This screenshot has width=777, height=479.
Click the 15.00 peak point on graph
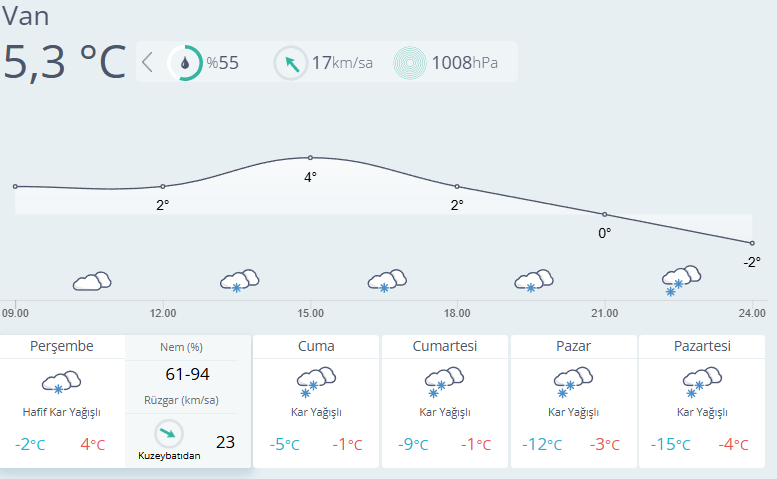310,158
